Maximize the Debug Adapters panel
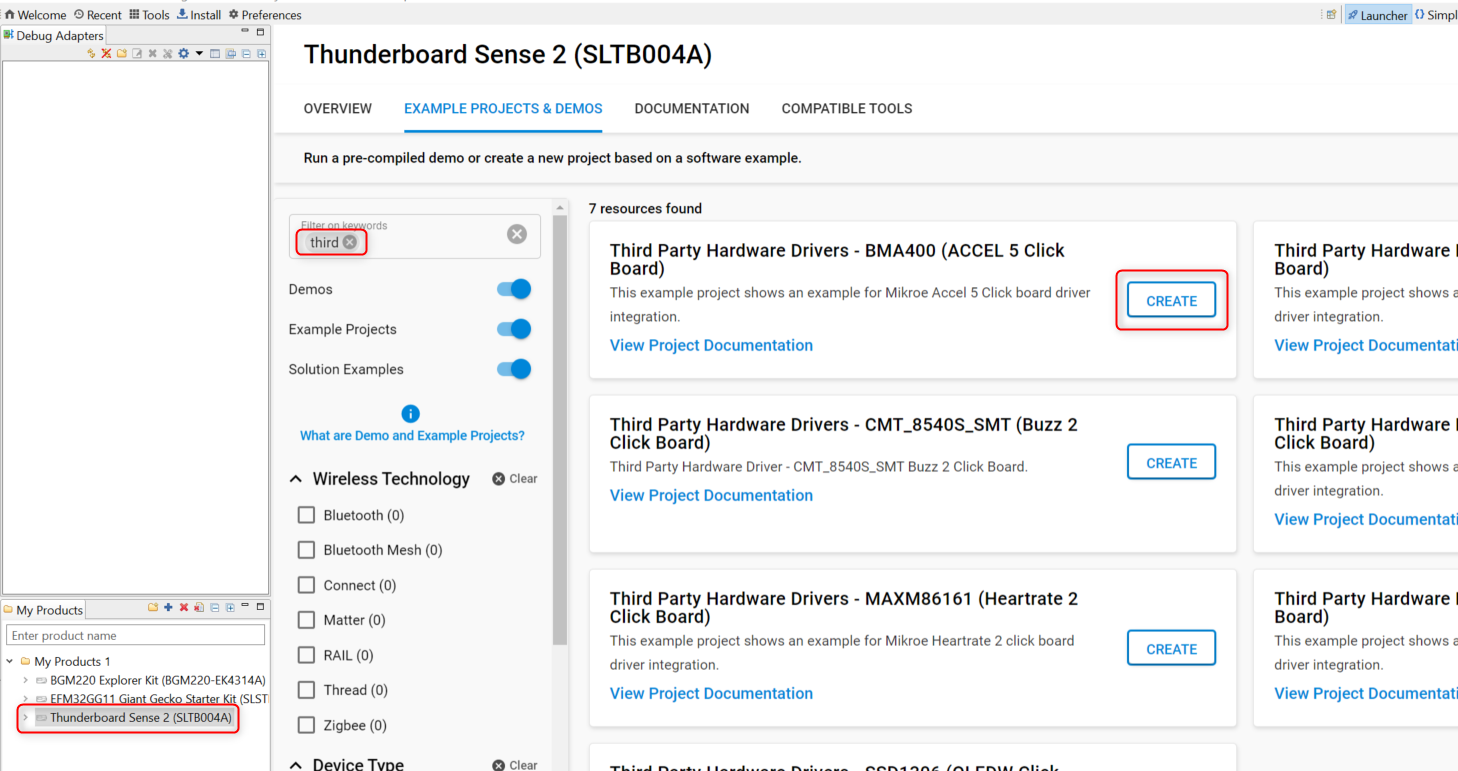The image size is (1458, 771). pos(260,32)
